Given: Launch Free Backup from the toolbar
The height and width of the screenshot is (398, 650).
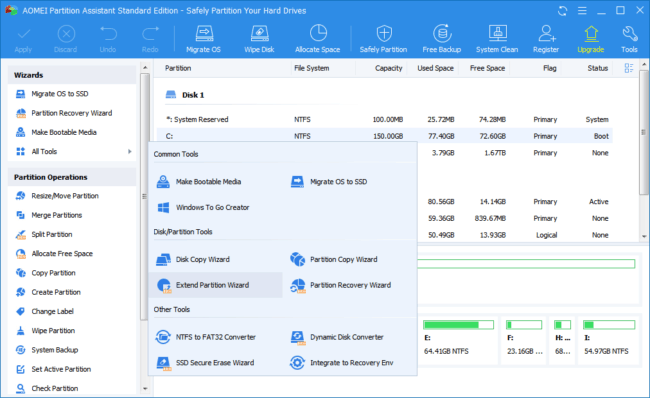Looking at the screenshot, I should click(x=441, y=39).
